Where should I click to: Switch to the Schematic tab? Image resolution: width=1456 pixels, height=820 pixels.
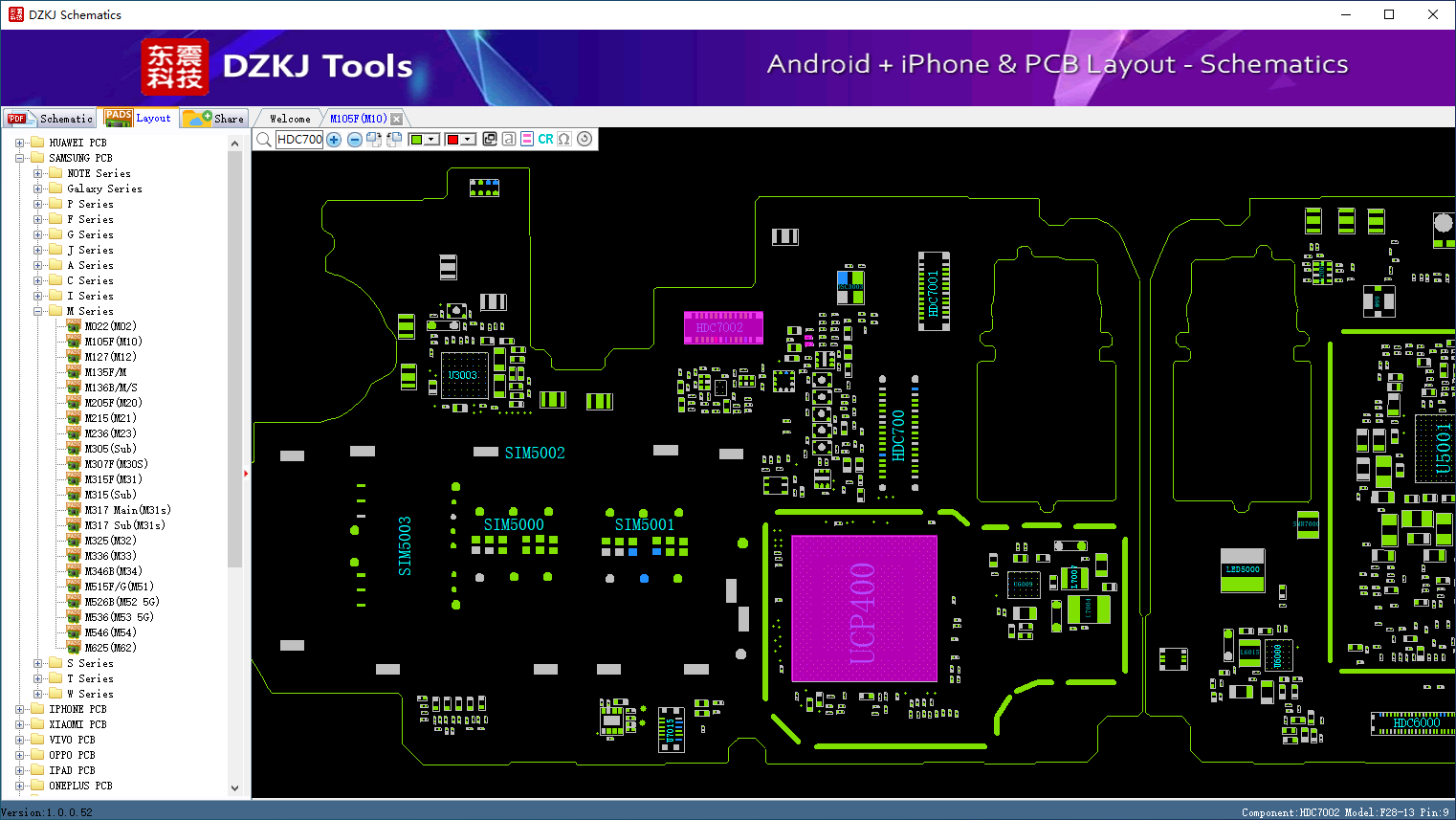tap(50, 119)
